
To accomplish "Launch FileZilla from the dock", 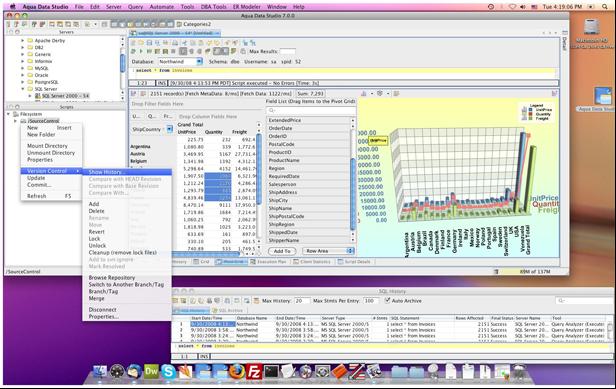I will click(x=254, y=371).
